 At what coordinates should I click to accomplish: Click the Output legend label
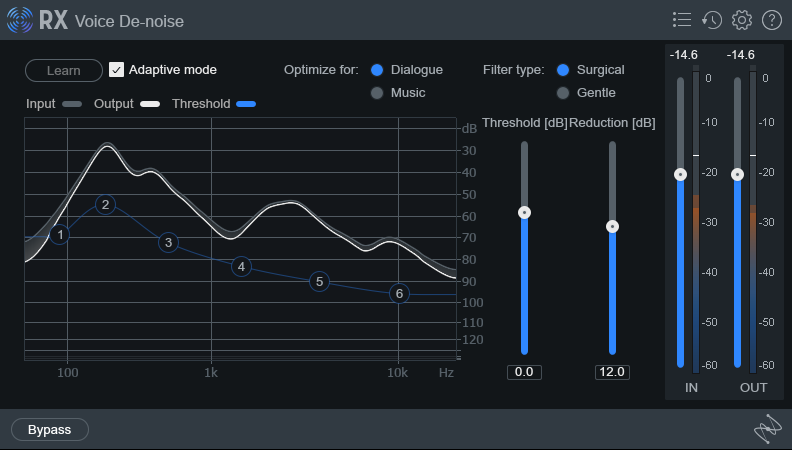(x=114, y=104)
